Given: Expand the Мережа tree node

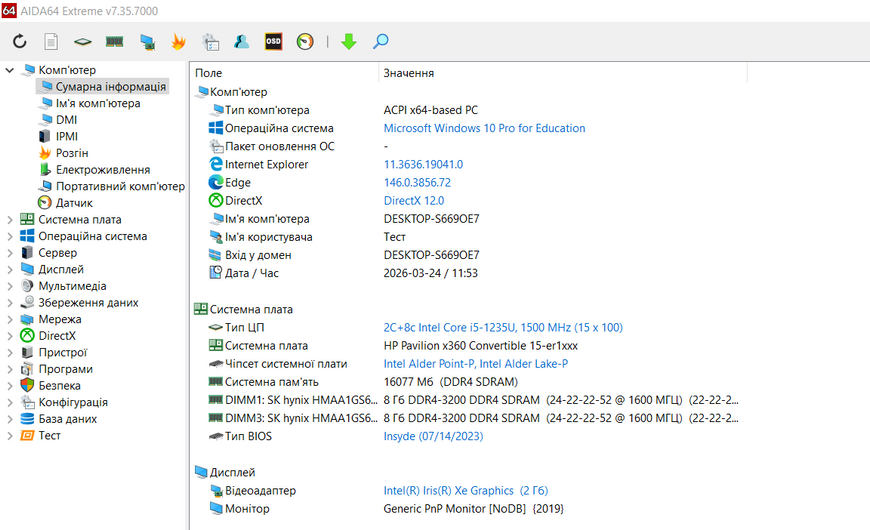Looking at the screenshot, I should tap(9, 320).
